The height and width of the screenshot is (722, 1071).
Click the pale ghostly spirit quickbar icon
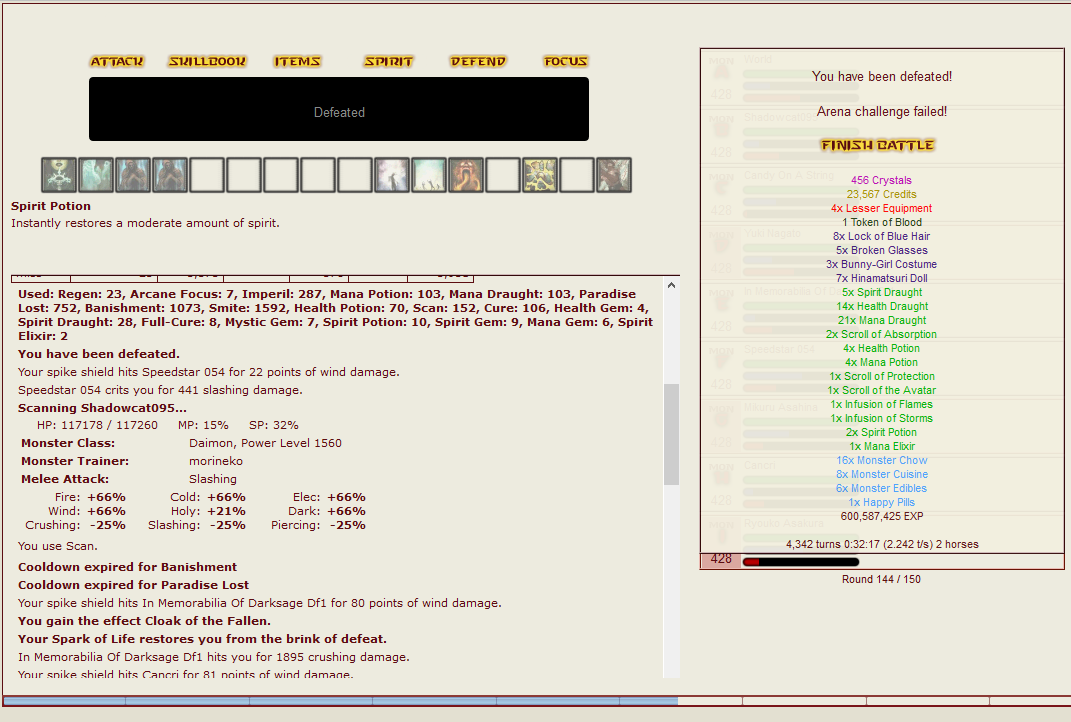coord(96,175)
